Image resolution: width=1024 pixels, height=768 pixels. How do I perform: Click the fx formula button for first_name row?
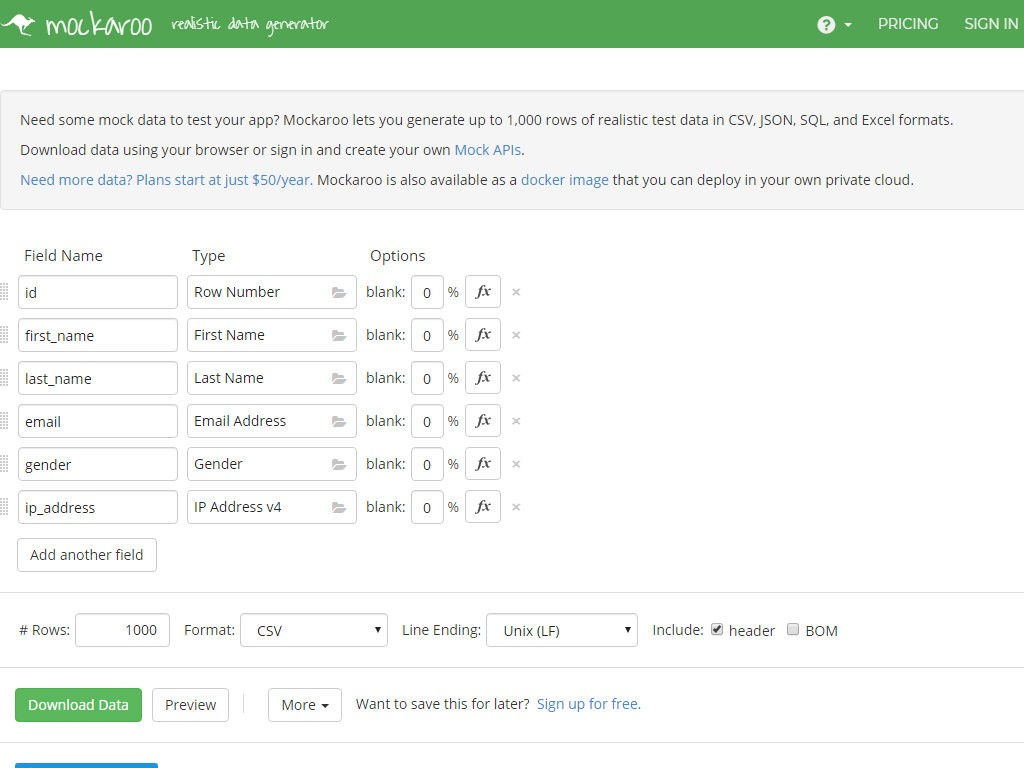[x=483, y=335]
